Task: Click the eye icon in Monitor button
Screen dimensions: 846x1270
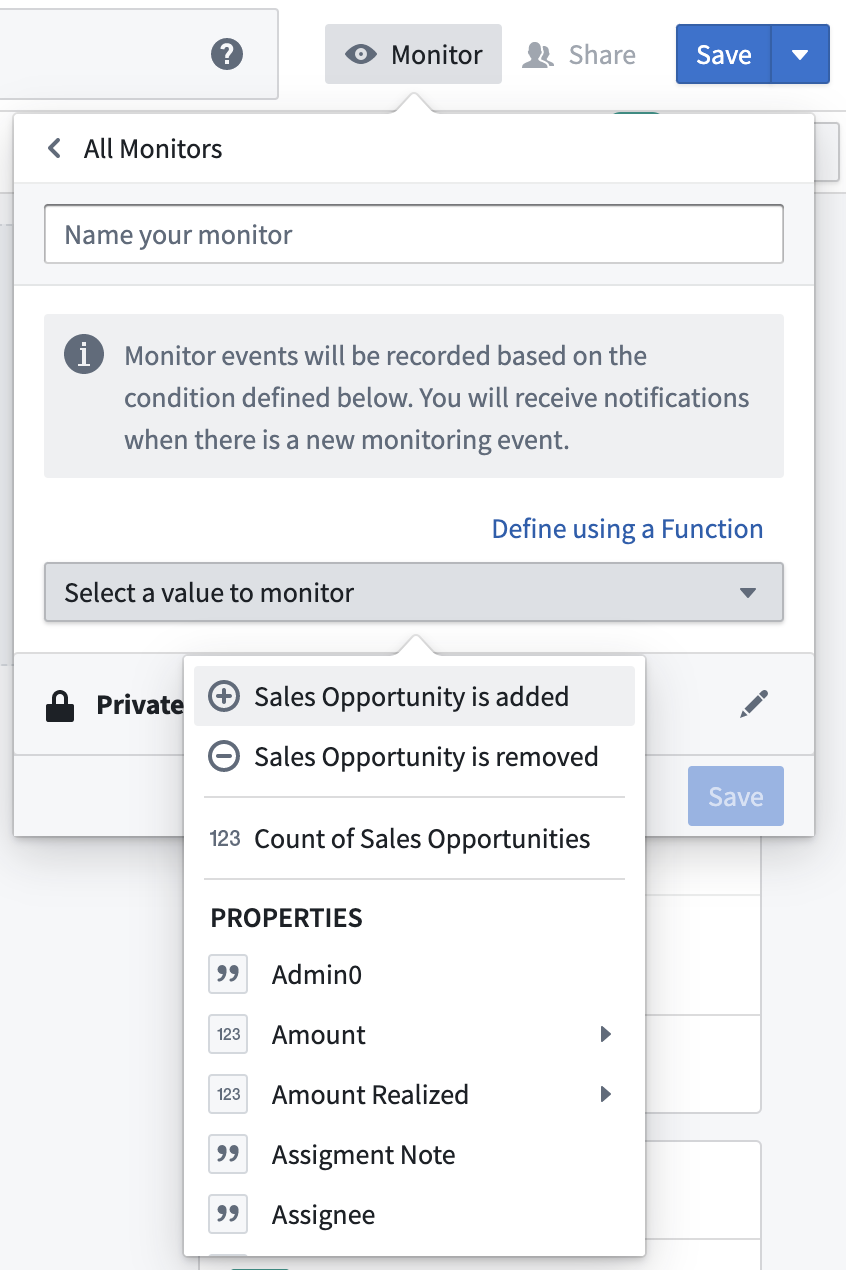Action: [x=360, y=54]
